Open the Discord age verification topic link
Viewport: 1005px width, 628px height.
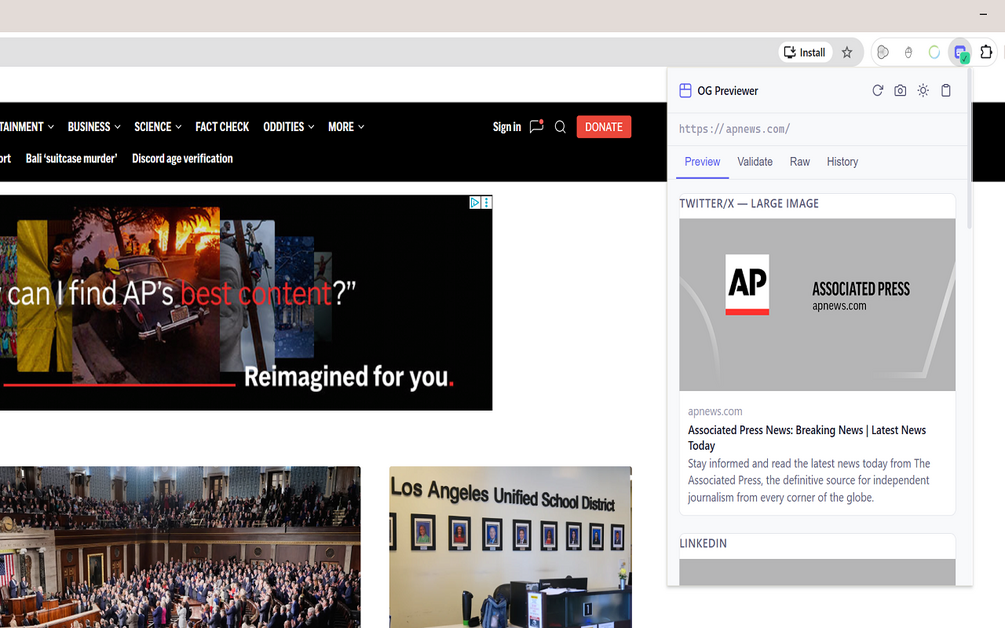pos(182,158)
